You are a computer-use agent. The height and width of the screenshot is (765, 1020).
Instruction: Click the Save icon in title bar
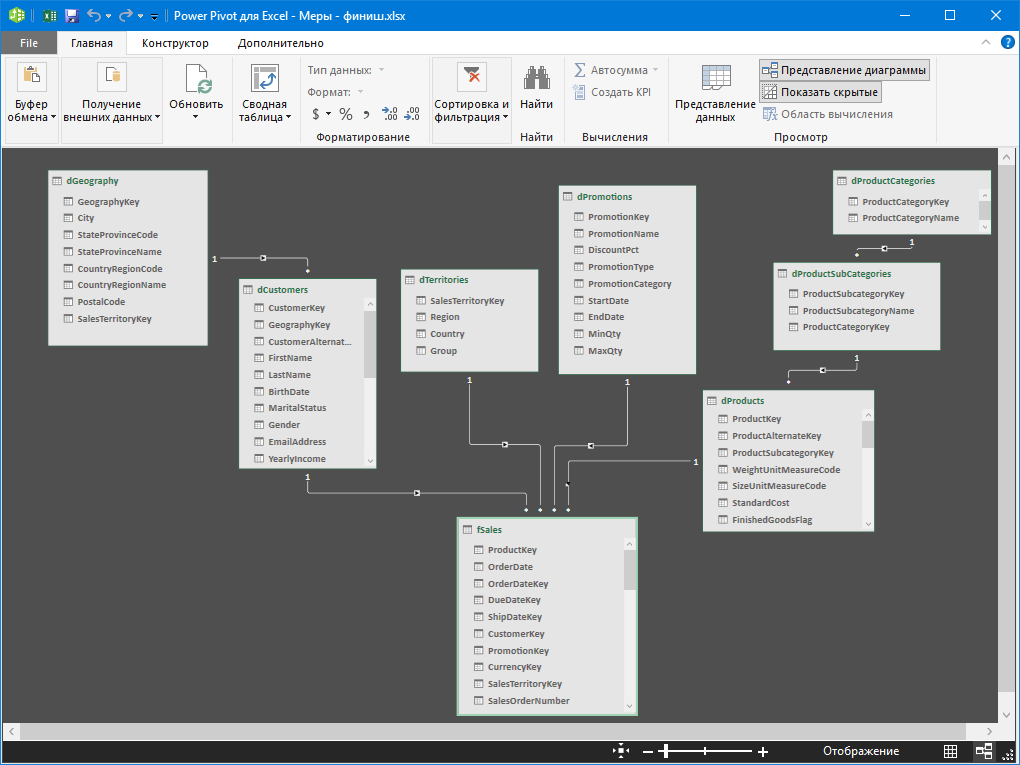tap(71, 15)
